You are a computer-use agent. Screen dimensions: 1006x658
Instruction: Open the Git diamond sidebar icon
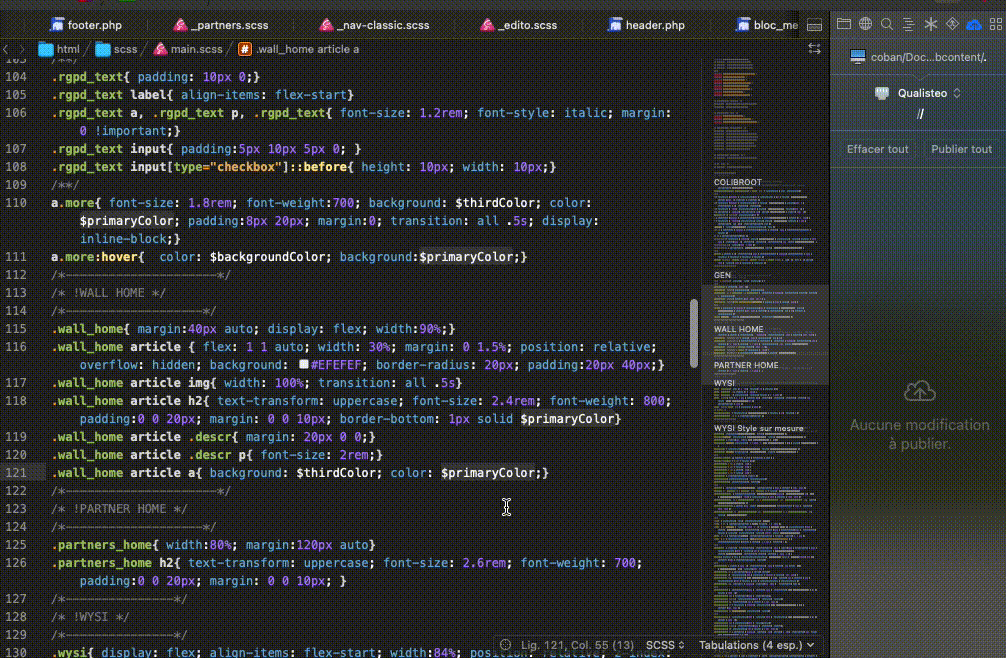(952, 24)
